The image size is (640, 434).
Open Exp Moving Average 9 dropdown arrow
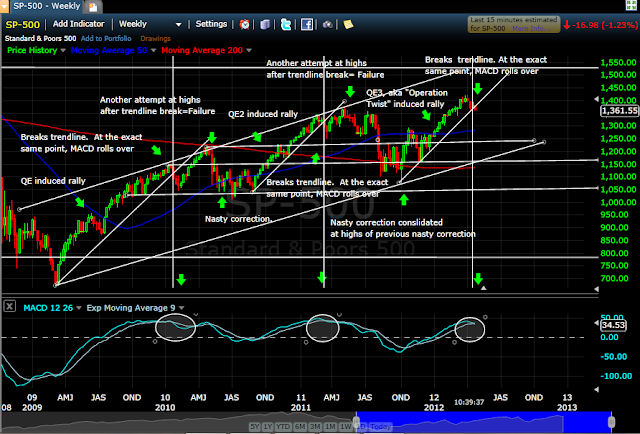182,308
